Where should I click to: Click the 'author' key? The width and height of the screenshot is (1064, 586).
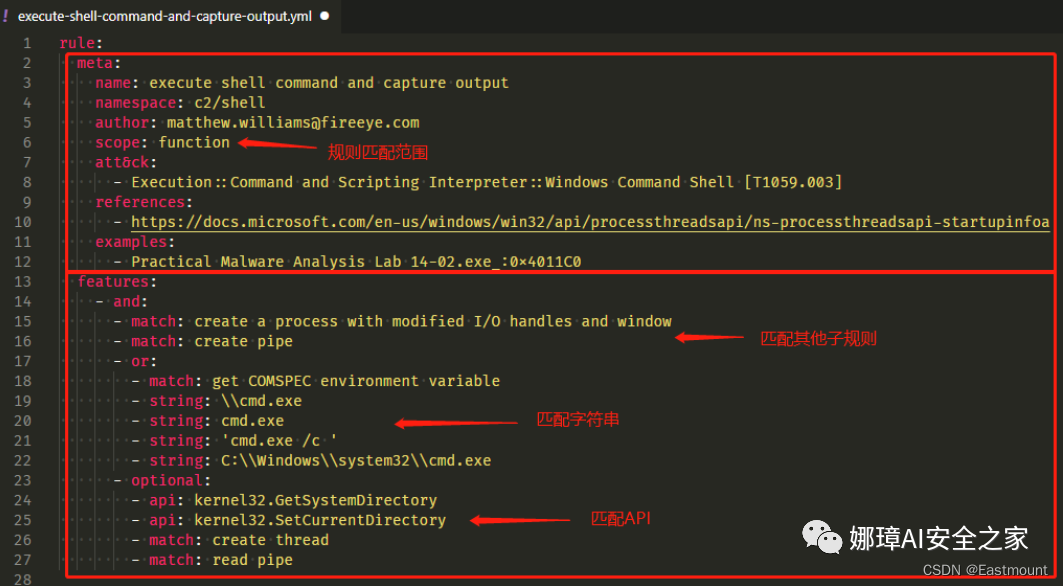pos(122,123)
